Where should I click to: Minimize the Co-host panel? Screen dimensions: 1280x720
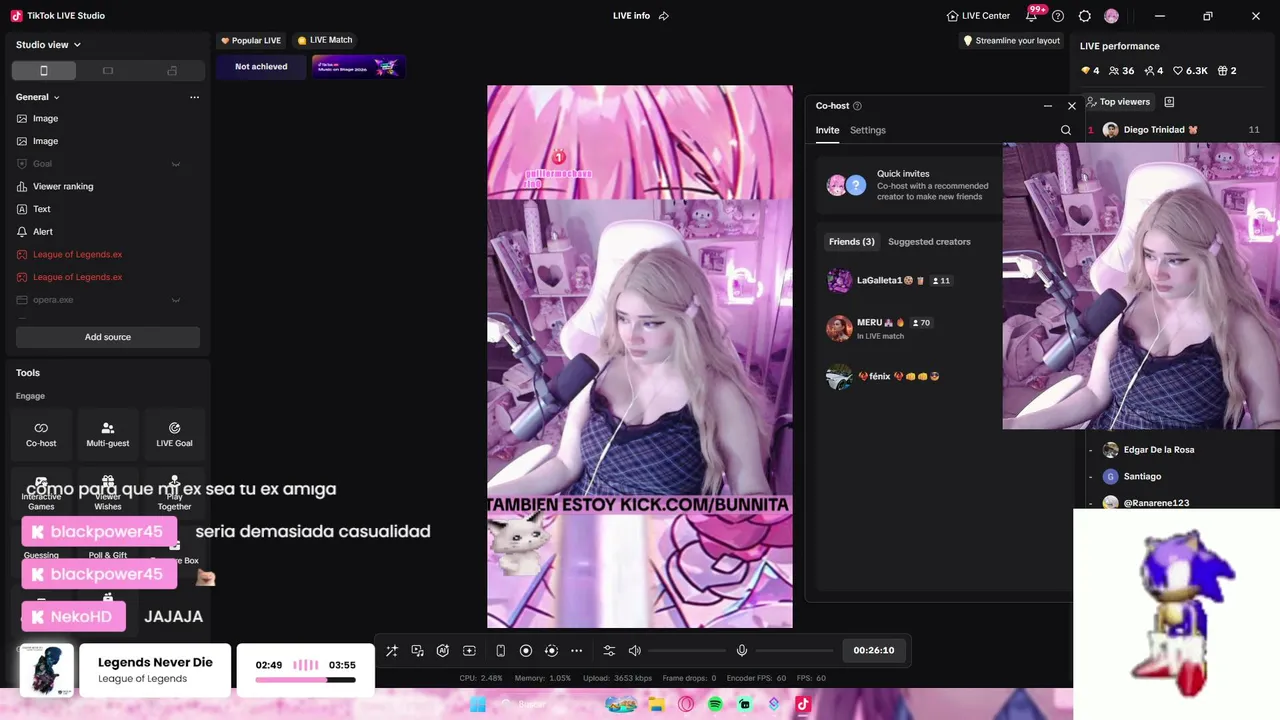(1047, 106)
